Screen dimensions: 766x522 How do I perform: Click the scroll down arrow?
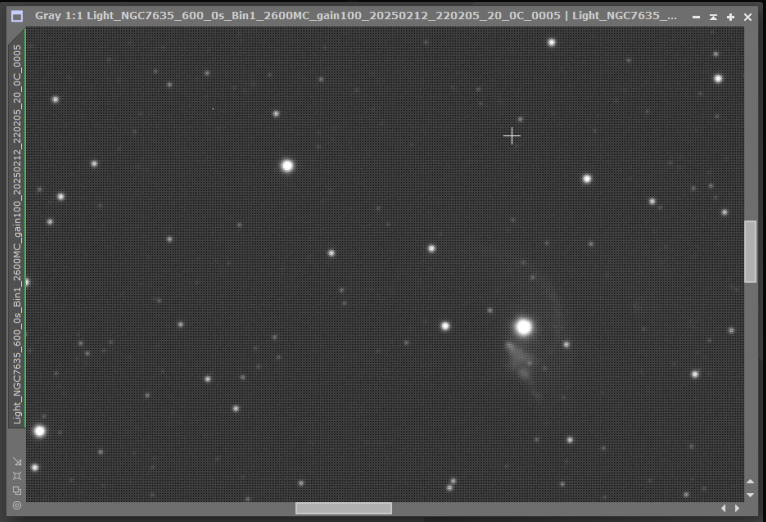tap(750, 495)
